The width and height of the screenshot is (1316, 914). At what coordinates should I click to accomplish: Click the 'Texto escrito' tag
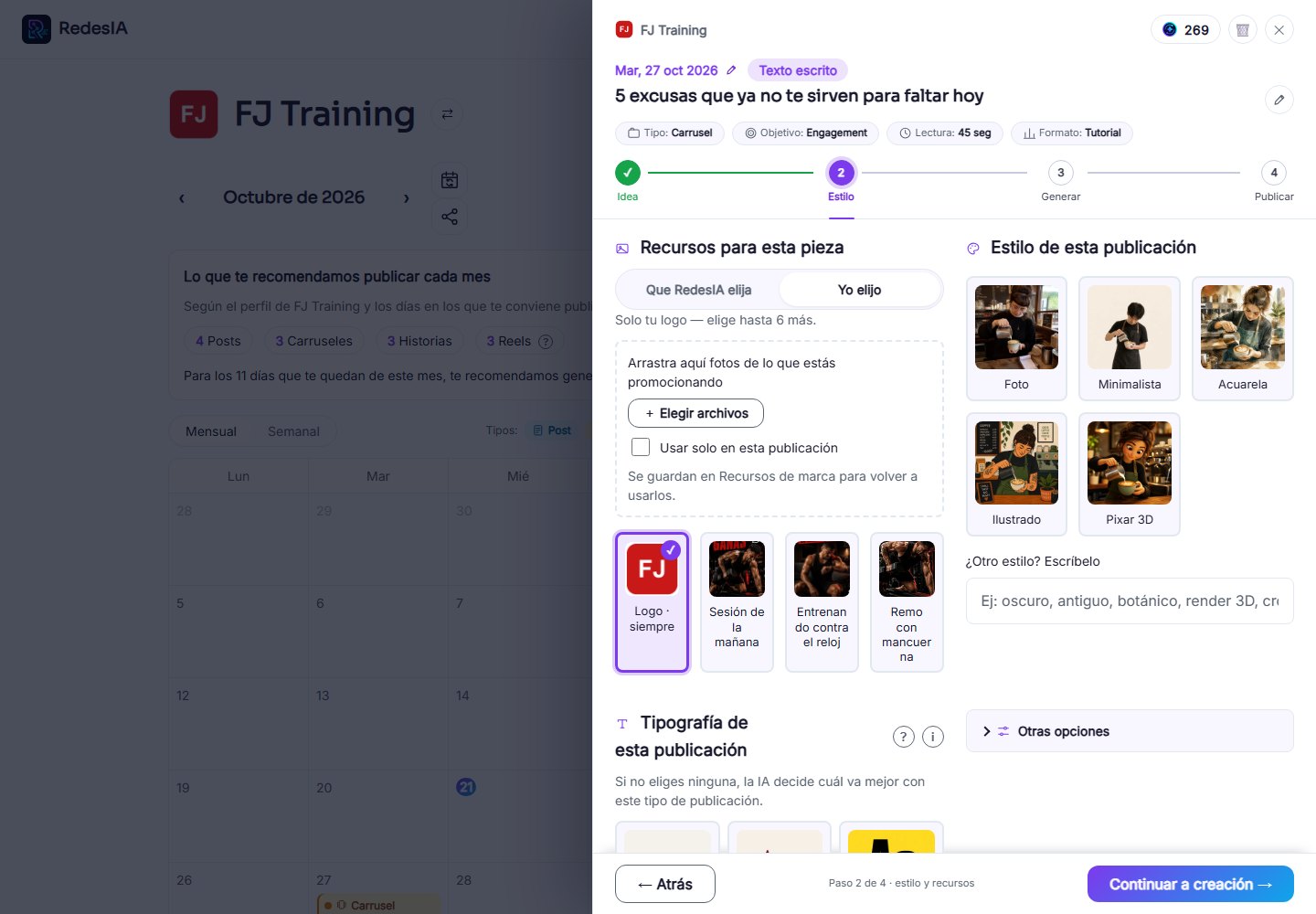798,70
